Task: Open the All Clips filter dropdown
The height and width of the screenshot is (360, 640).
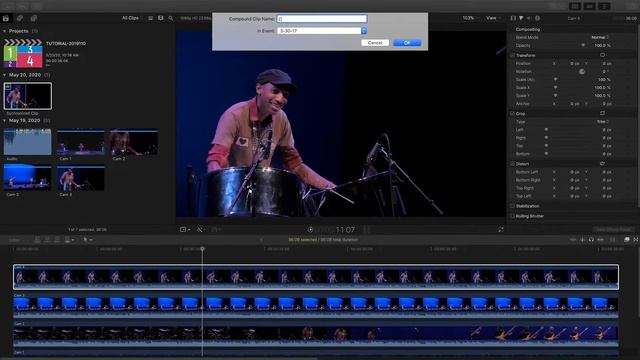Action: click(x=131, y=18)
